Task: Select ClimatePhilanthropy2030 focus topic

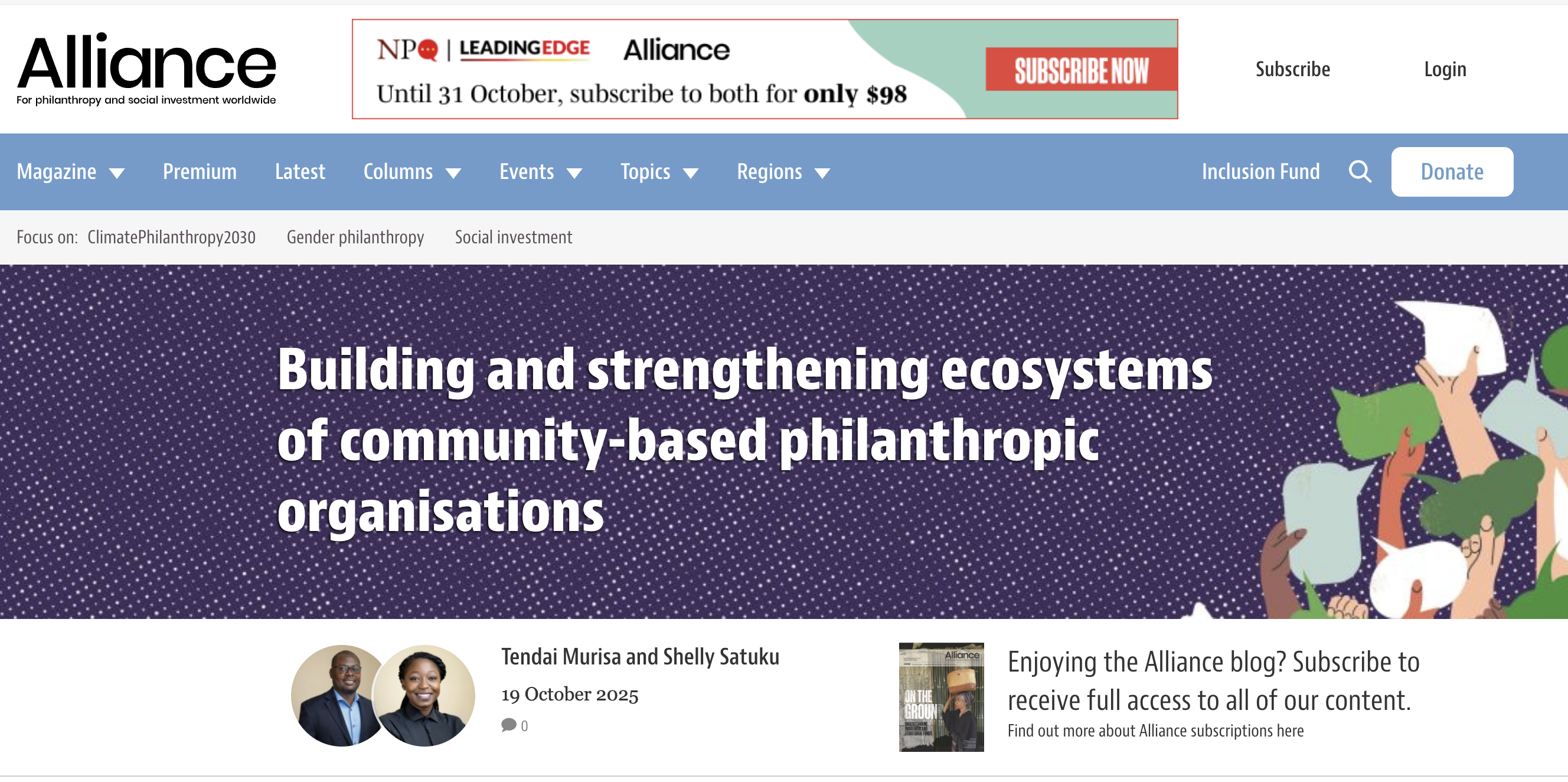Action: tap(171, 237)
